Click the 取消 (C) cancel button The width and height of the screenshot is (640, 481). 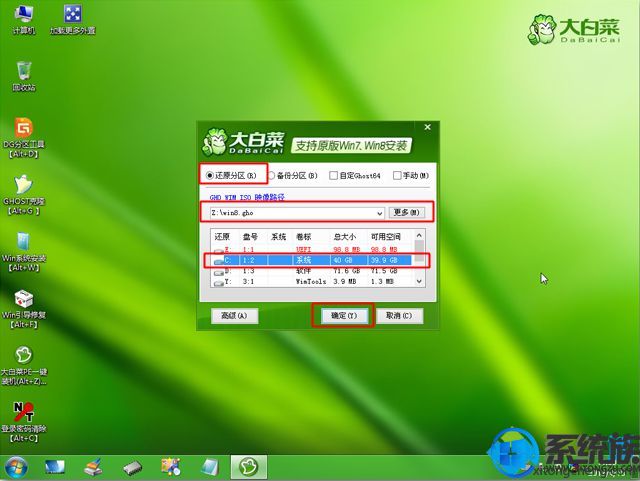click(399, 316)
